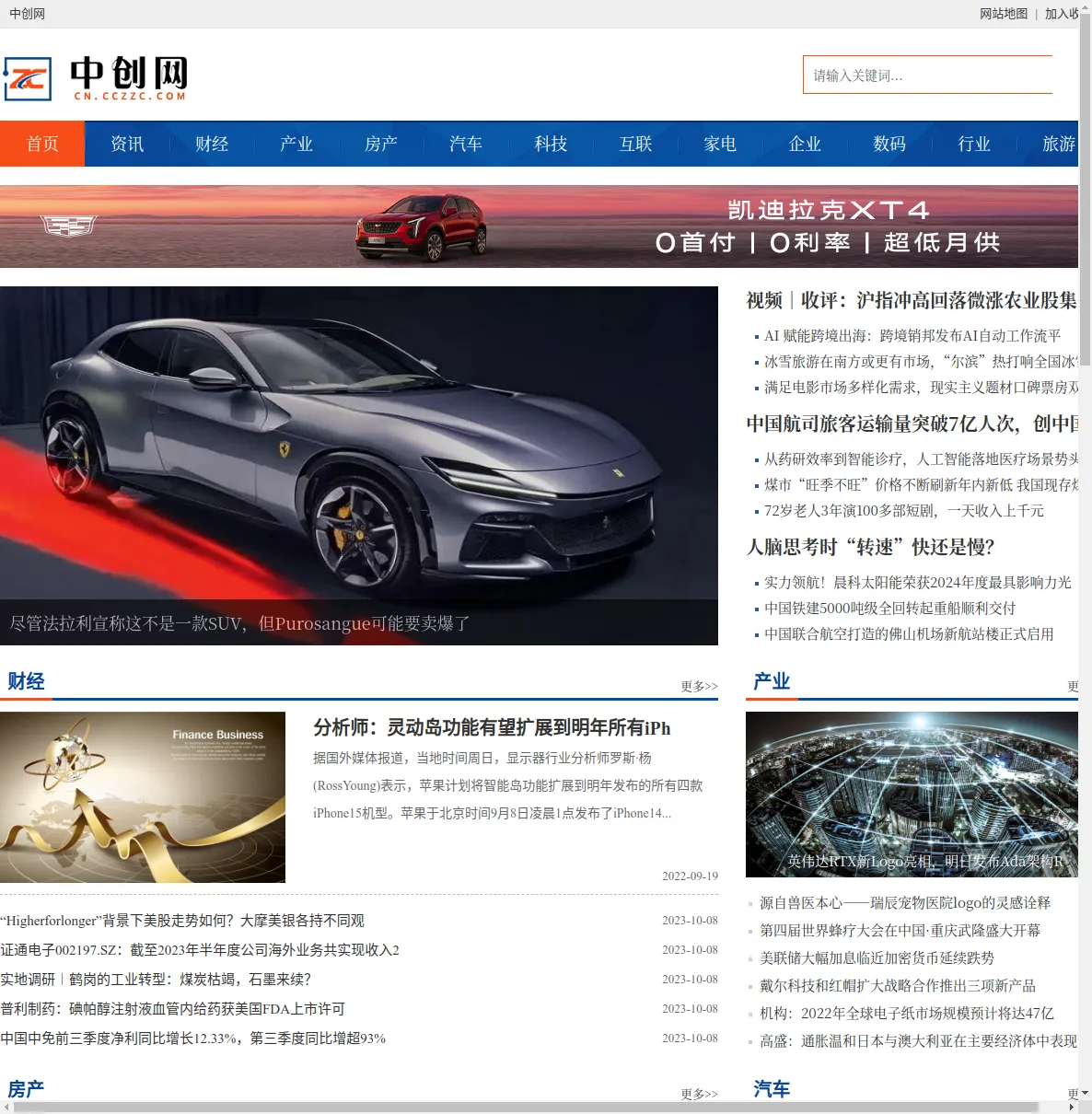The width and height of the screenshot is (1092, 1114).
Task: Open article 中国联合航空打造的佛山机场
Action: point(909,634)
